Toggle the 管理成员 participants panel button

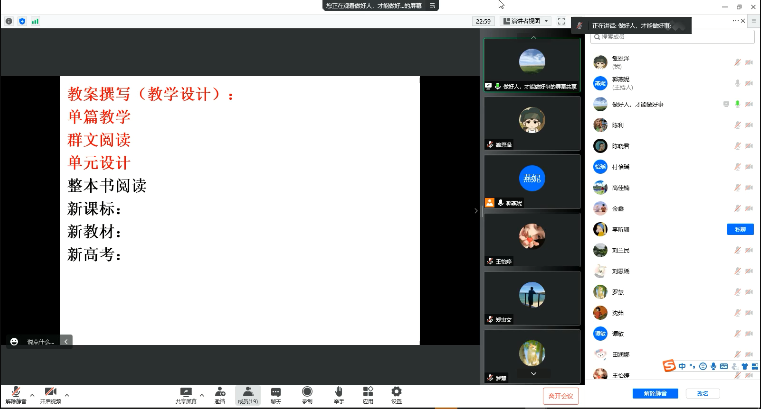tap(246, 391)
